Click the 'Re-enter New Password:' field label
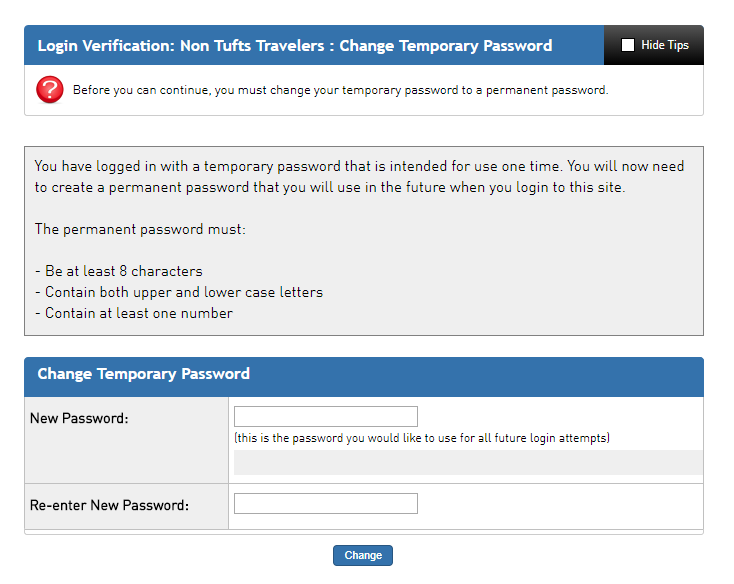Screen dimensions: 734x584 pos(110,505)
